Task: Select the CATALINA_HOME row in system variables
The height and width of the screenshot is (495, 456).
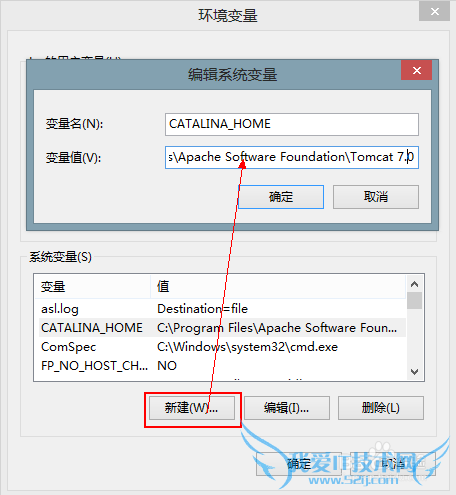Action: click(x=222, y=328)
